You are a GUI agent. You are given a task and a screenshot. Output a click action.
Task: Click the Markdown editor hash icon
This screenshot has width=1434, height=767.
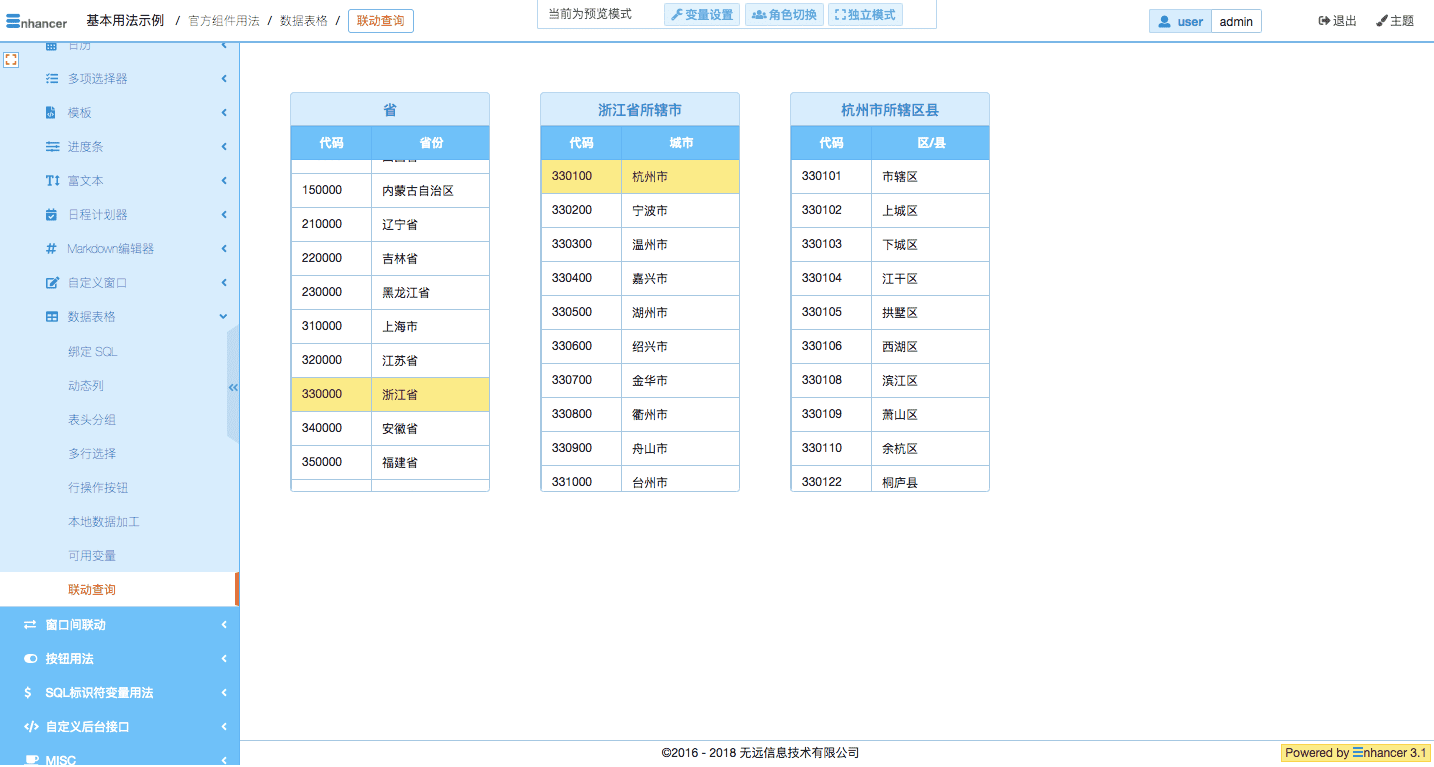[52, 249]
